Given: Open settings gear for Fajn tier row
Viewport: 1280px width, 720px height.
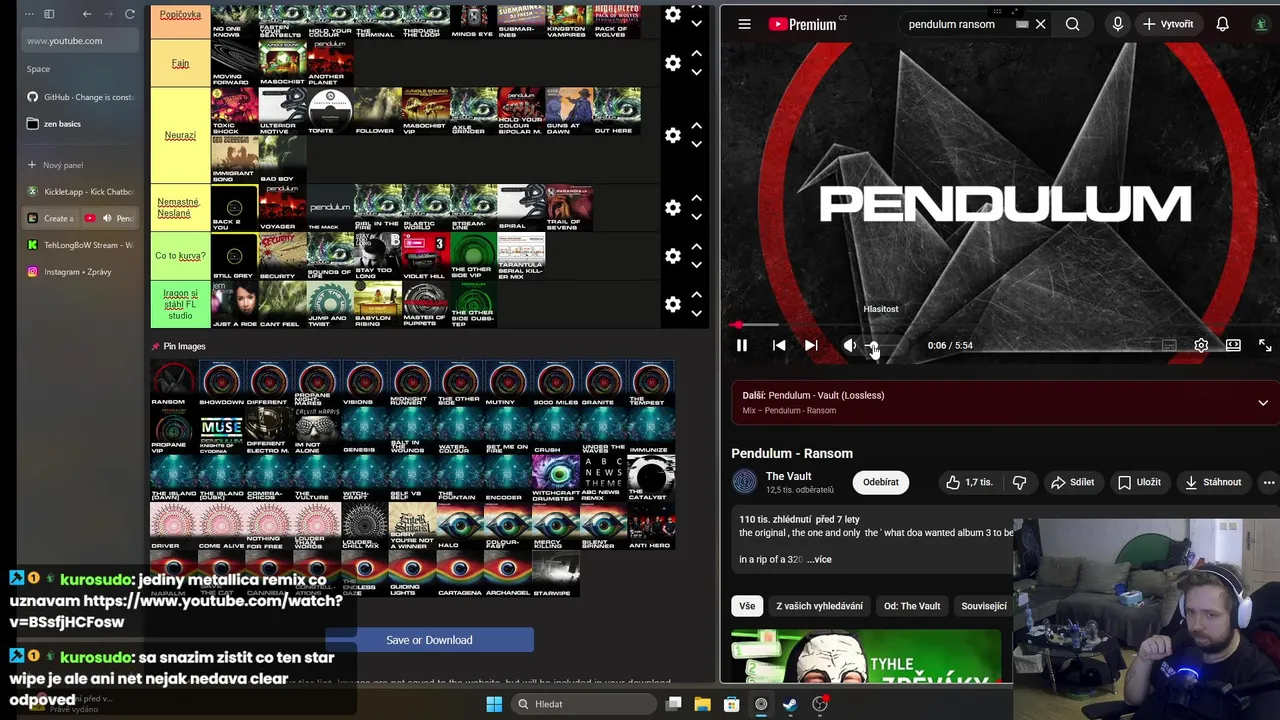Looking at the screenshot, I should (673, 63).
